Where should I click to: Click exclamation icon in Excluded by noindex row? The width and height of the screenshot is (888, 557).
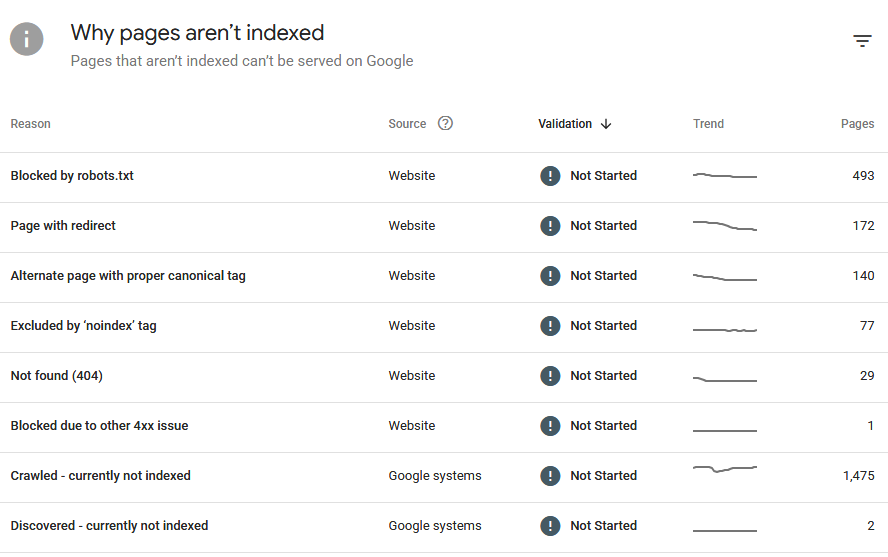tap(550, 326)
